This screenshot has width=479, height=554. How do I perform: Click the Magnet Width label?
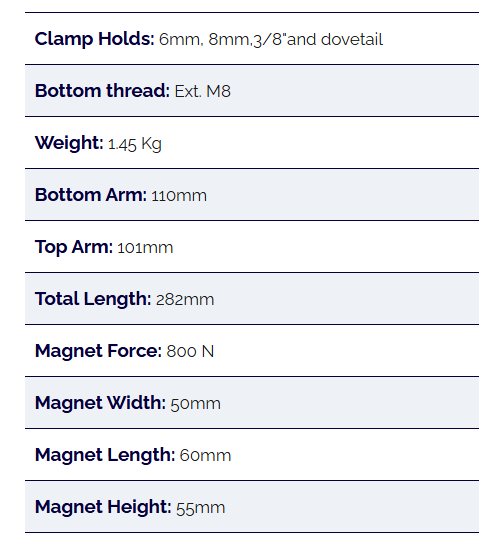tap(100, 403)
